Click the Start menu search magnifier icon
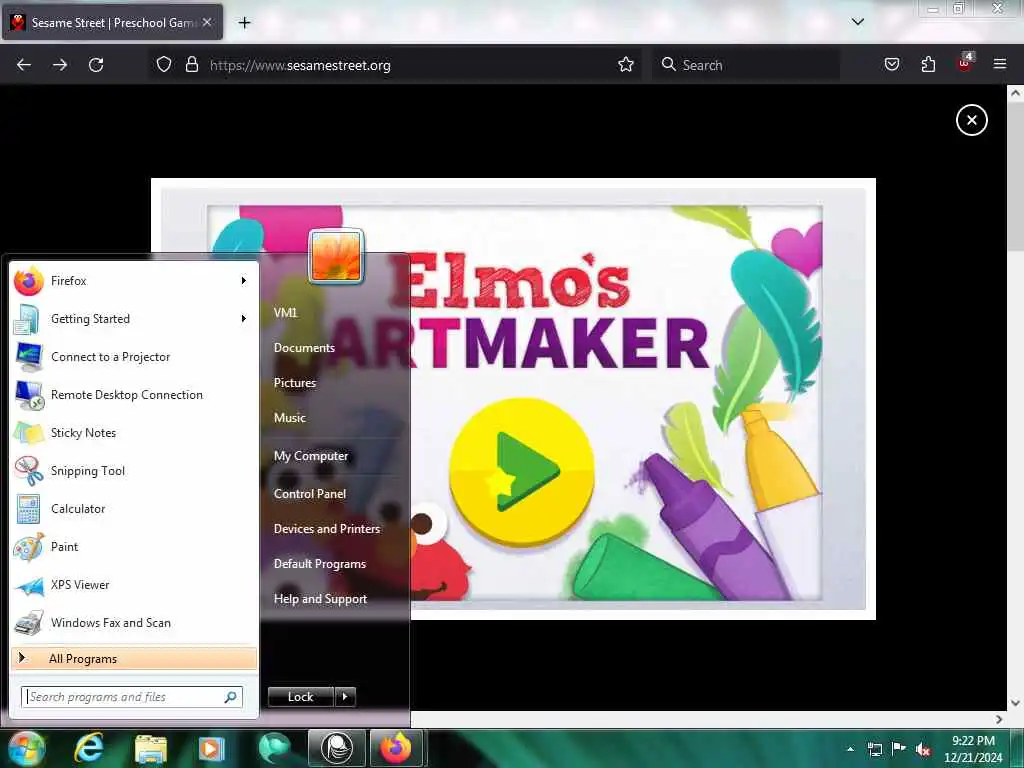The height and width of the screenshot is (768, 1024). point(231,697)
